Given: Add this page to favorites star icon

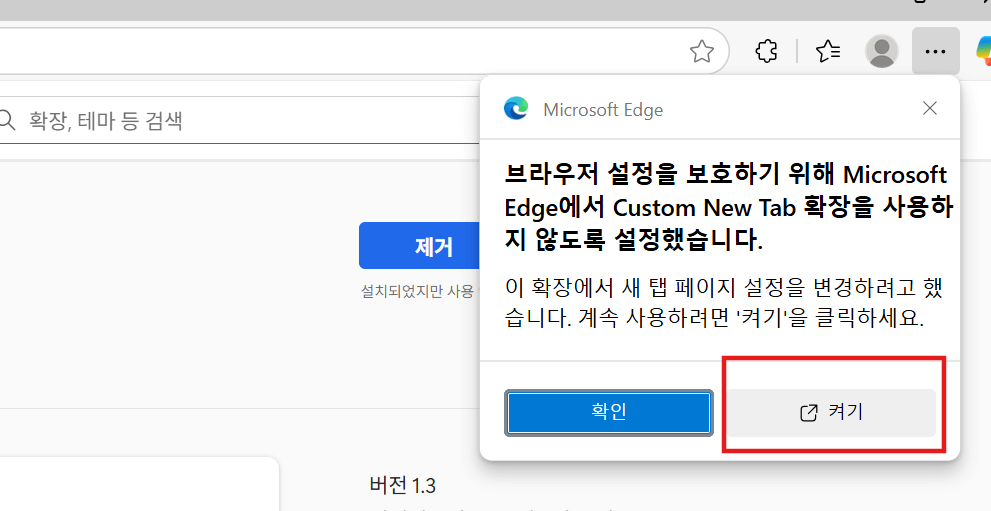Looking at the screenshot, I should point(702,51).
